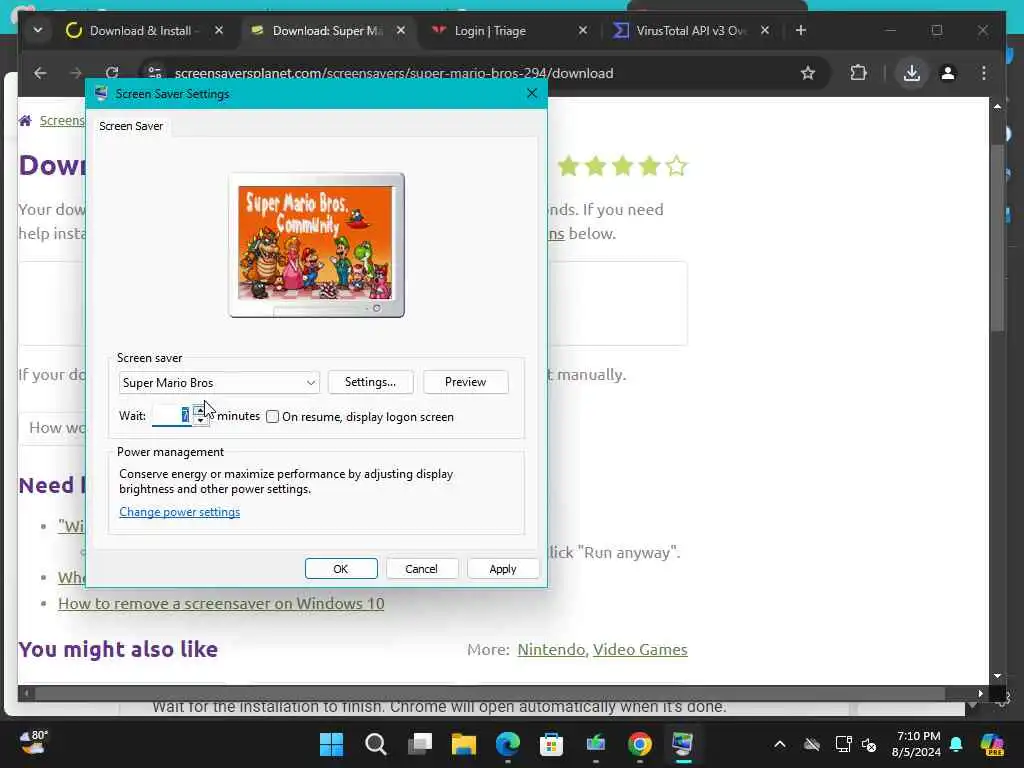Open Microsoft Store from taskbar
Image resolution: width=1024 pixels, height=768 pixels.
tap(552, 744)
